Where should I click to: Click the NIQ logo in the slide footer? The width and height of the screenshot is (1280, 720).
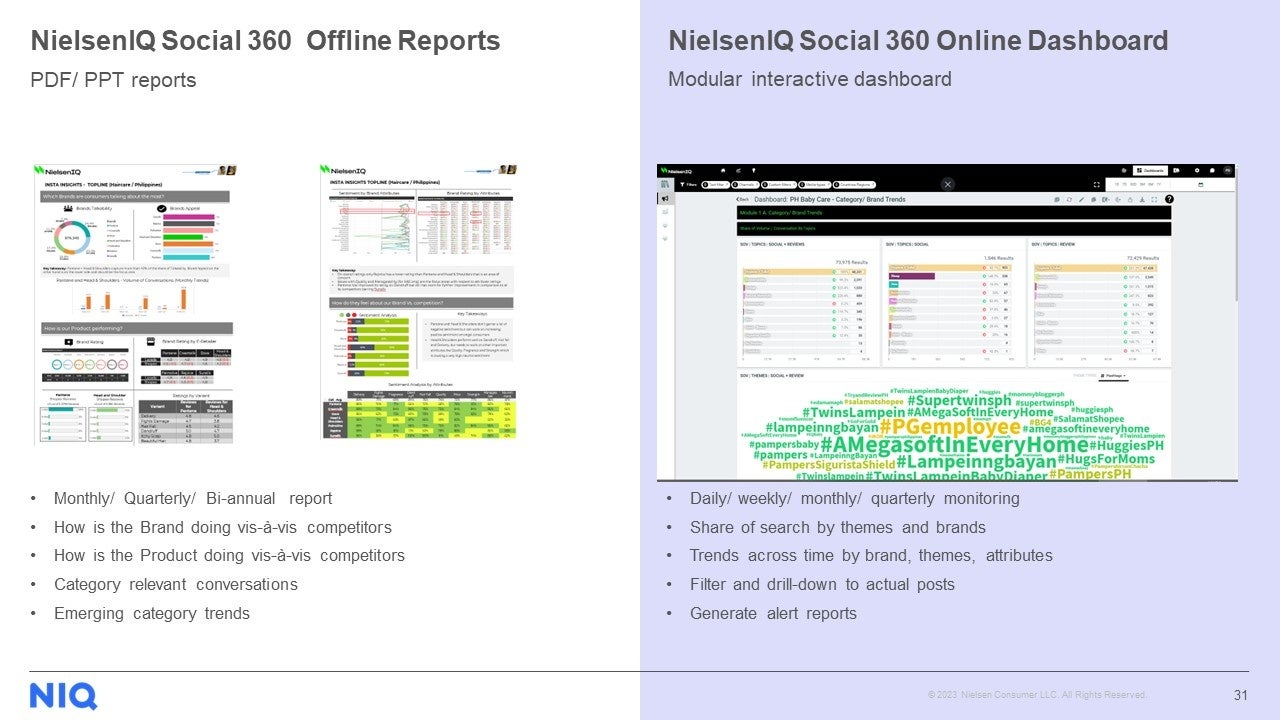[63, 695]
